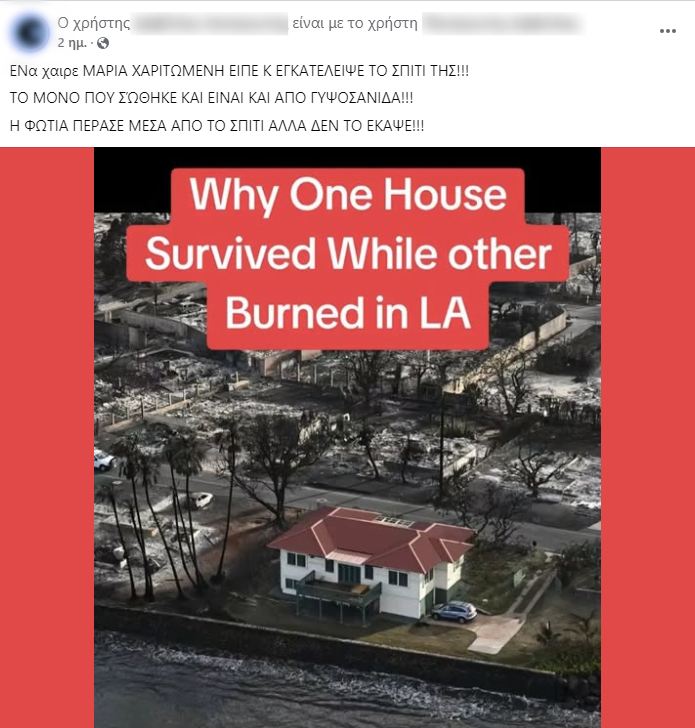Viewport: 695px width, 728px height.
Task: Click the post line starting 'ΕΝα χαιρε ΜΑΡΙΑ'
Action: tap(239, 71)
